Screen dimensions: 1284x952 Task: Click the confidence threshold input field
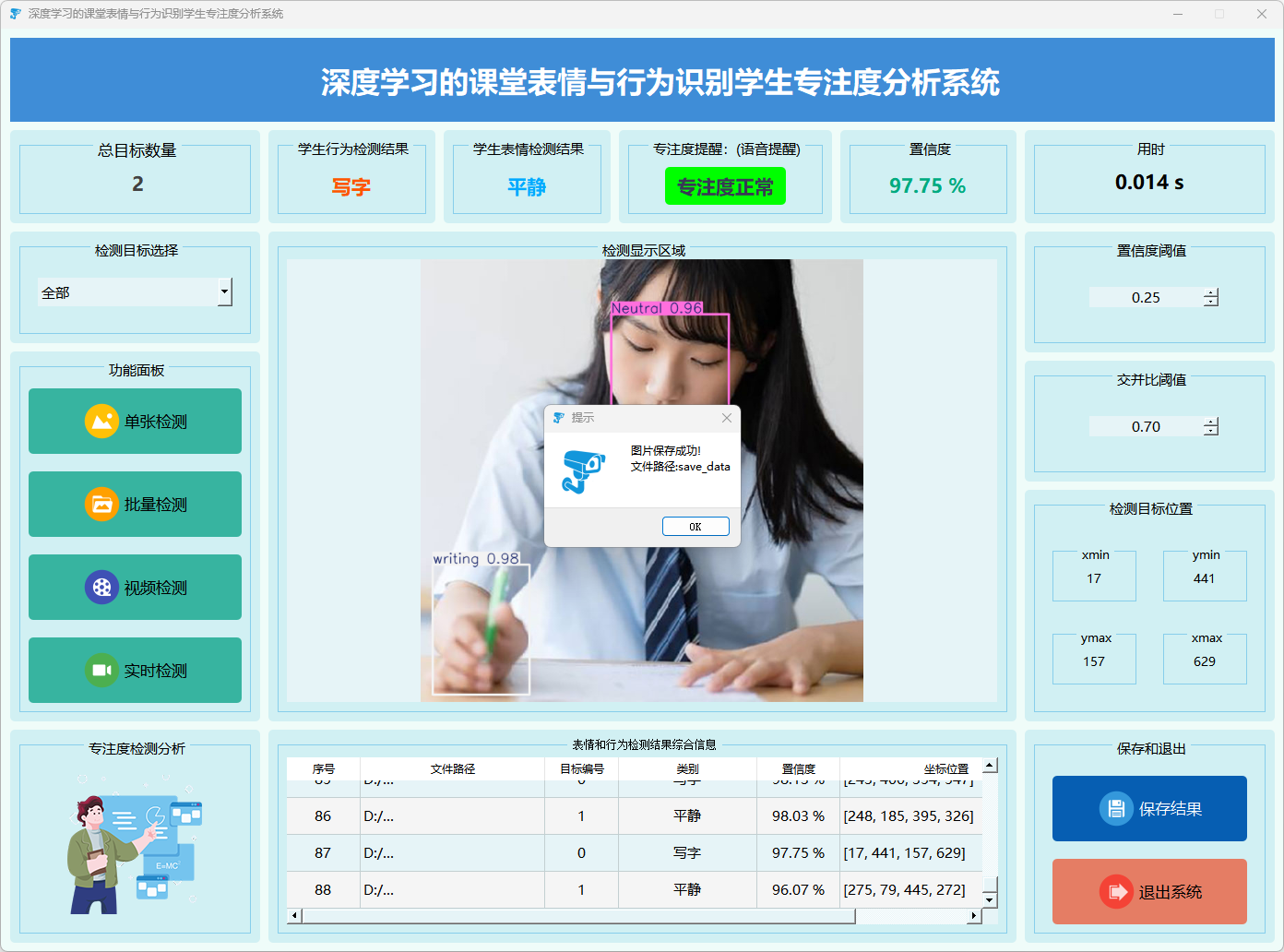point(1146,297)
